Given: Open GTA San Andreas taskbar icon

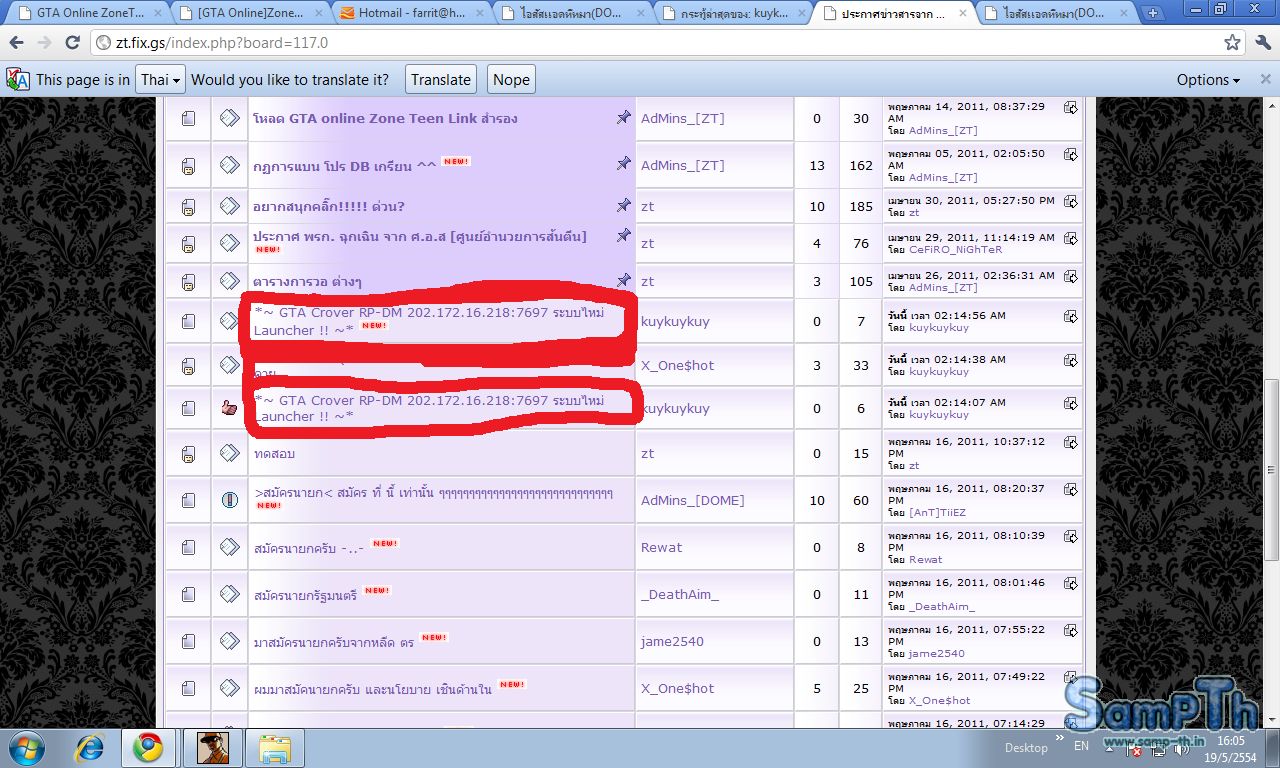Looking at the screenshot, I should click(x=212, y=747).
